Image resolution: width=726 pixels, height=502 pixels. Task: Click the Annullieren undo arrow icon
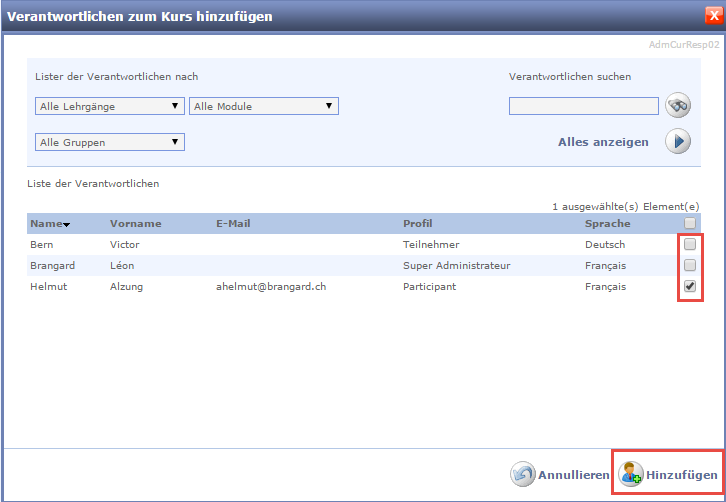523,474
